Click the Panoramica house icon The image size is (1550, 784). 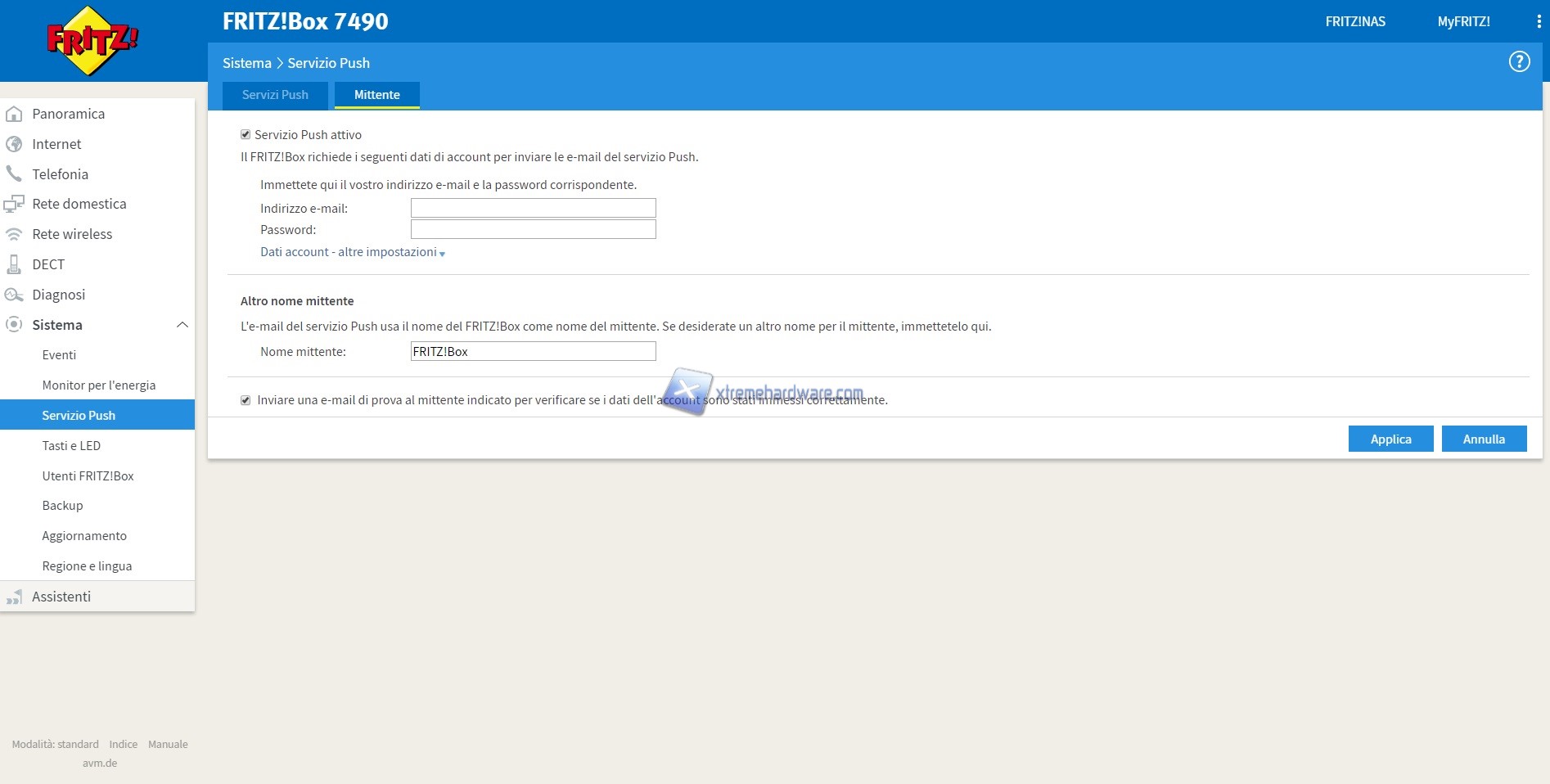(x=14, y=114)
